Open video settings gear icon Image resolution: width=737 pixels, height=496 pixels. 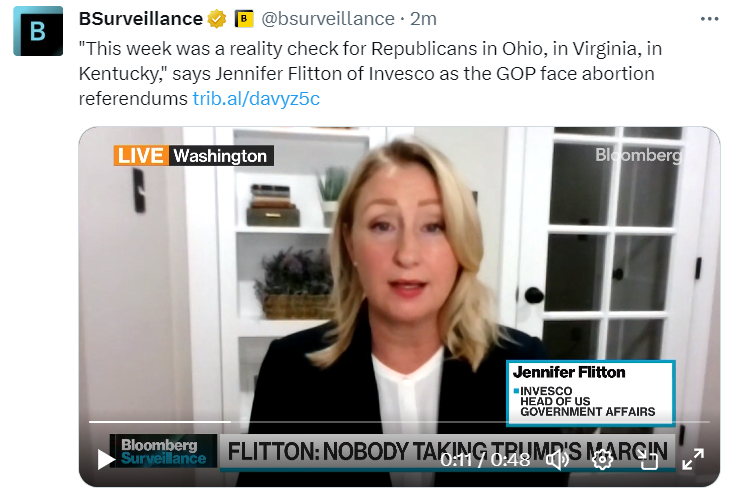(602, 459)
